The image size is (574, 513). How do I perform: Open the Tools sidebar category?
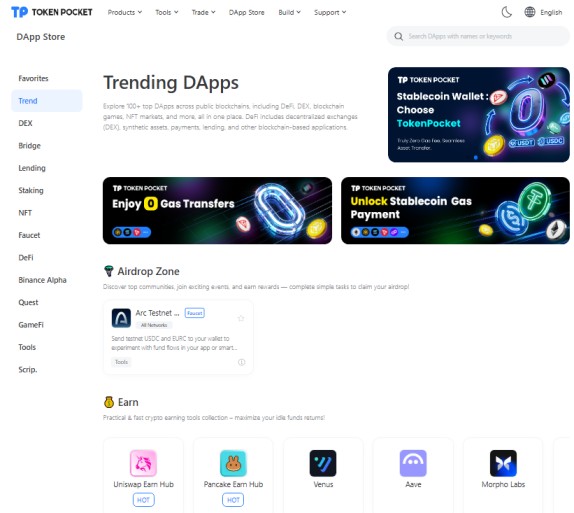pos(27,347)
